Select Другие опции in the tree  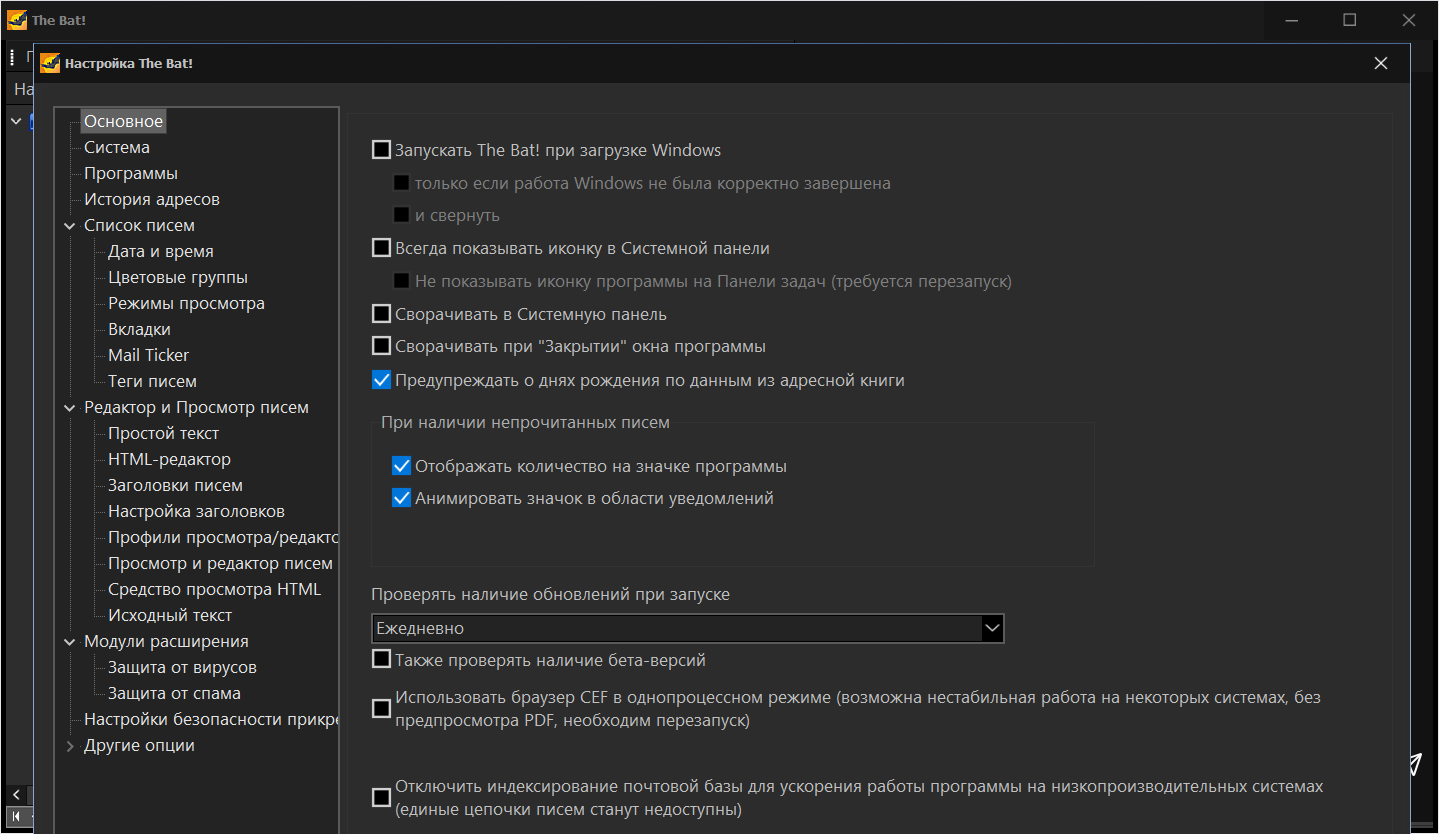(139, 745)
